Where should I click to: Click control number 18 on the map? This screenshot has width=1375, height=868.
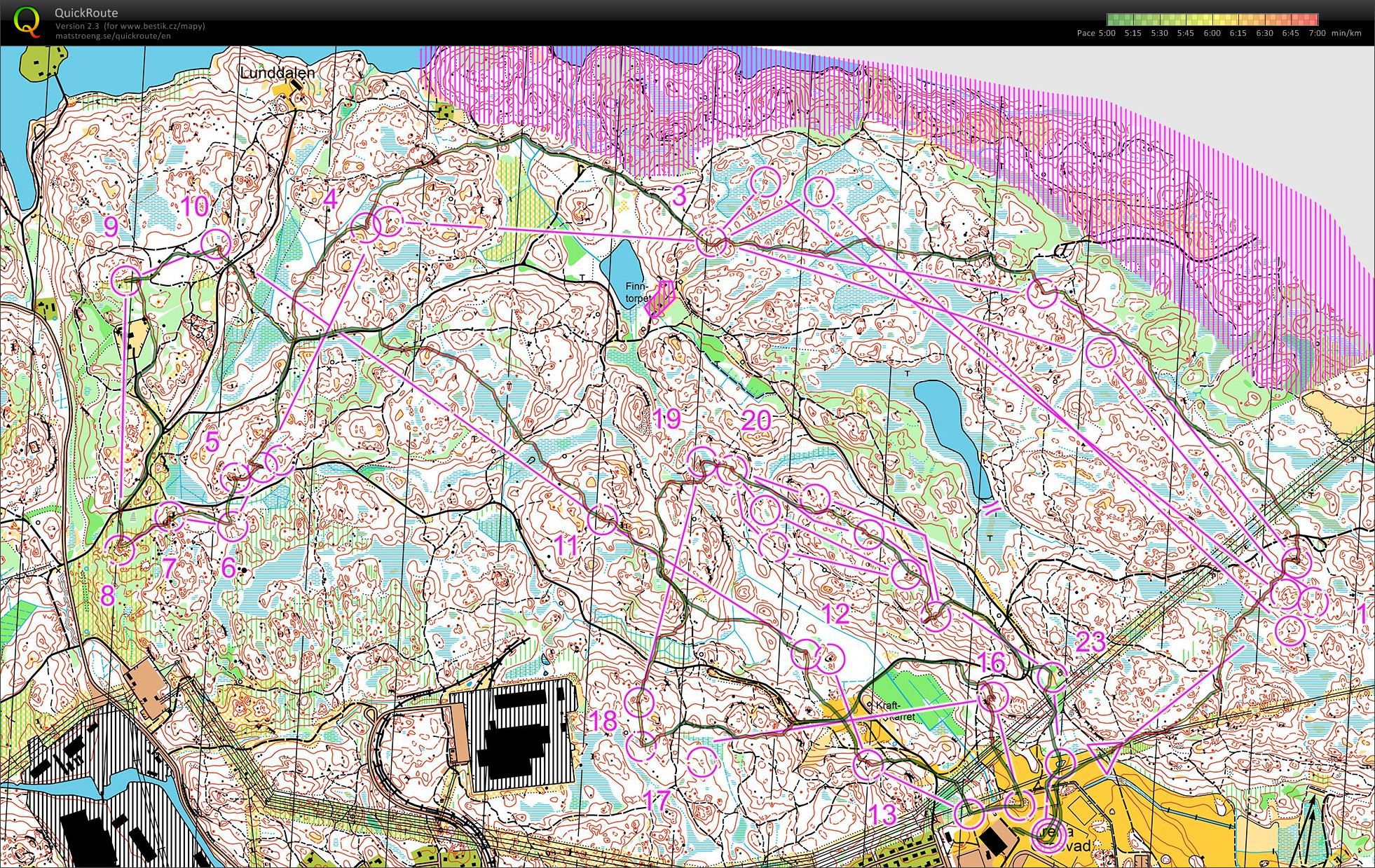(x=603, y=720)
